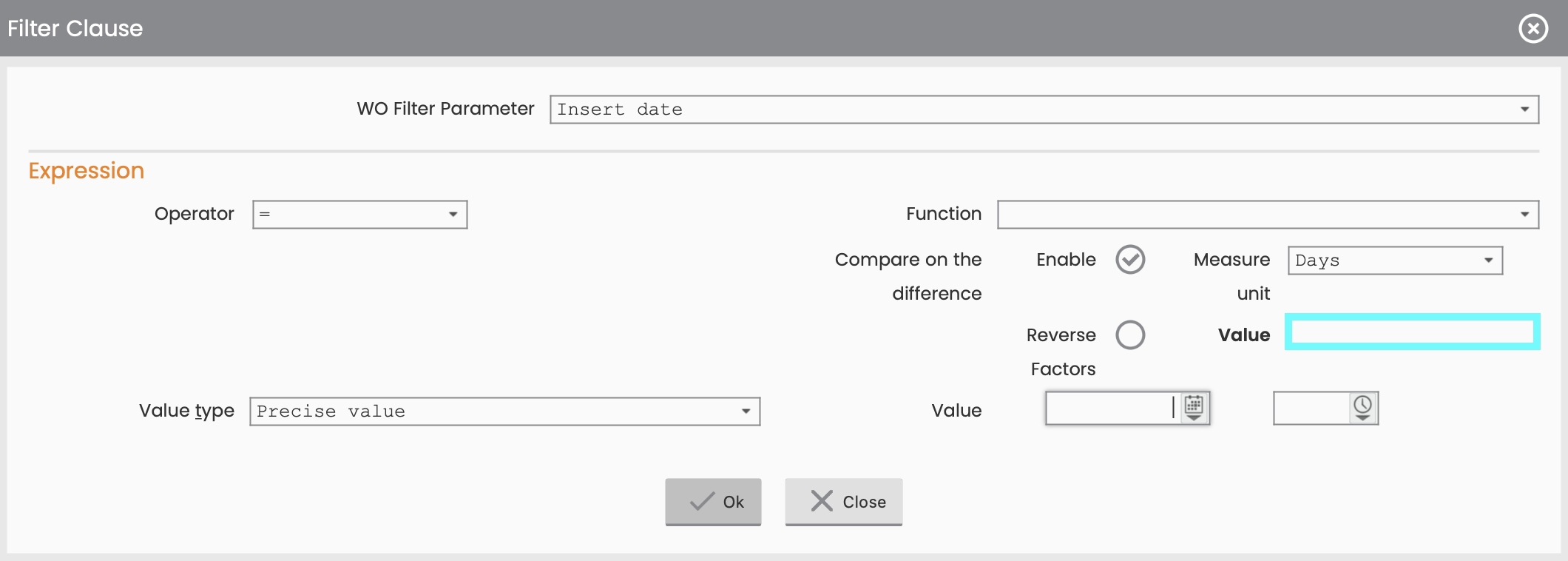Click the Measure unit label
Image resolution: width=1568 pixels, height=561 pixels.
point(1231,277)
